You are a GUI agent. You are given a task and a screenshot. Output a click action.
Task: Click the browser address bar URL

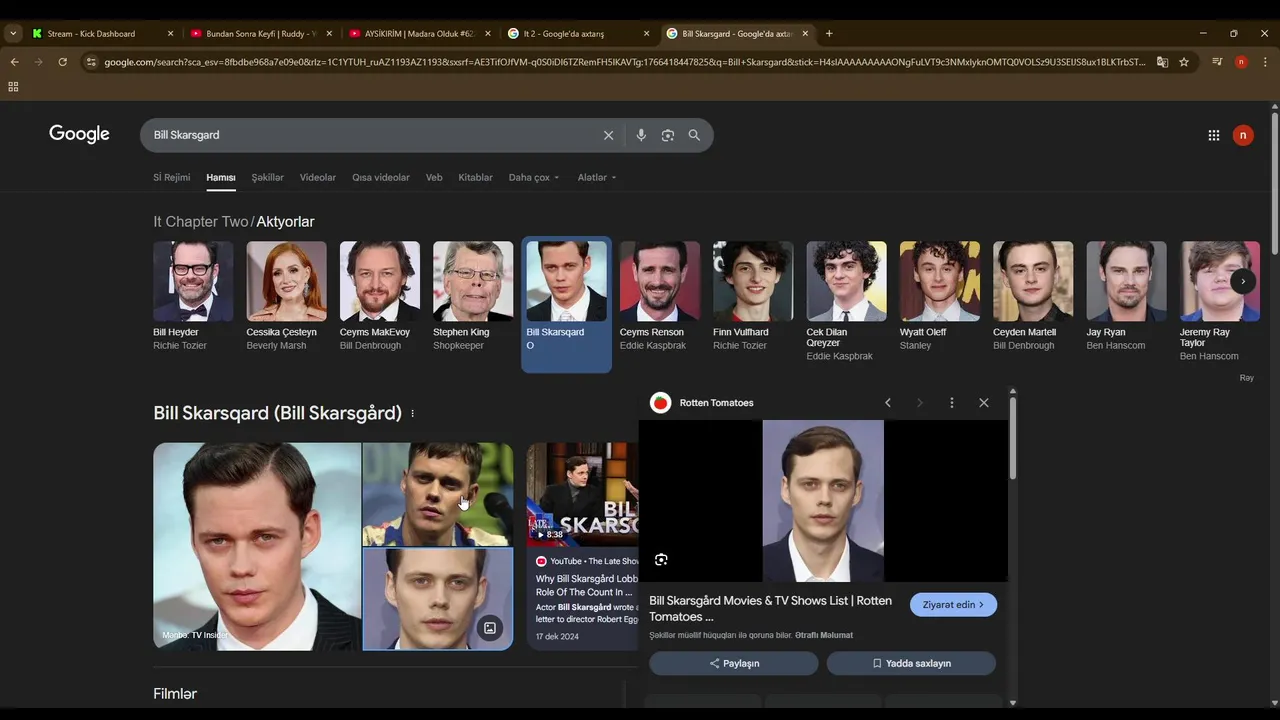(625, 62)
